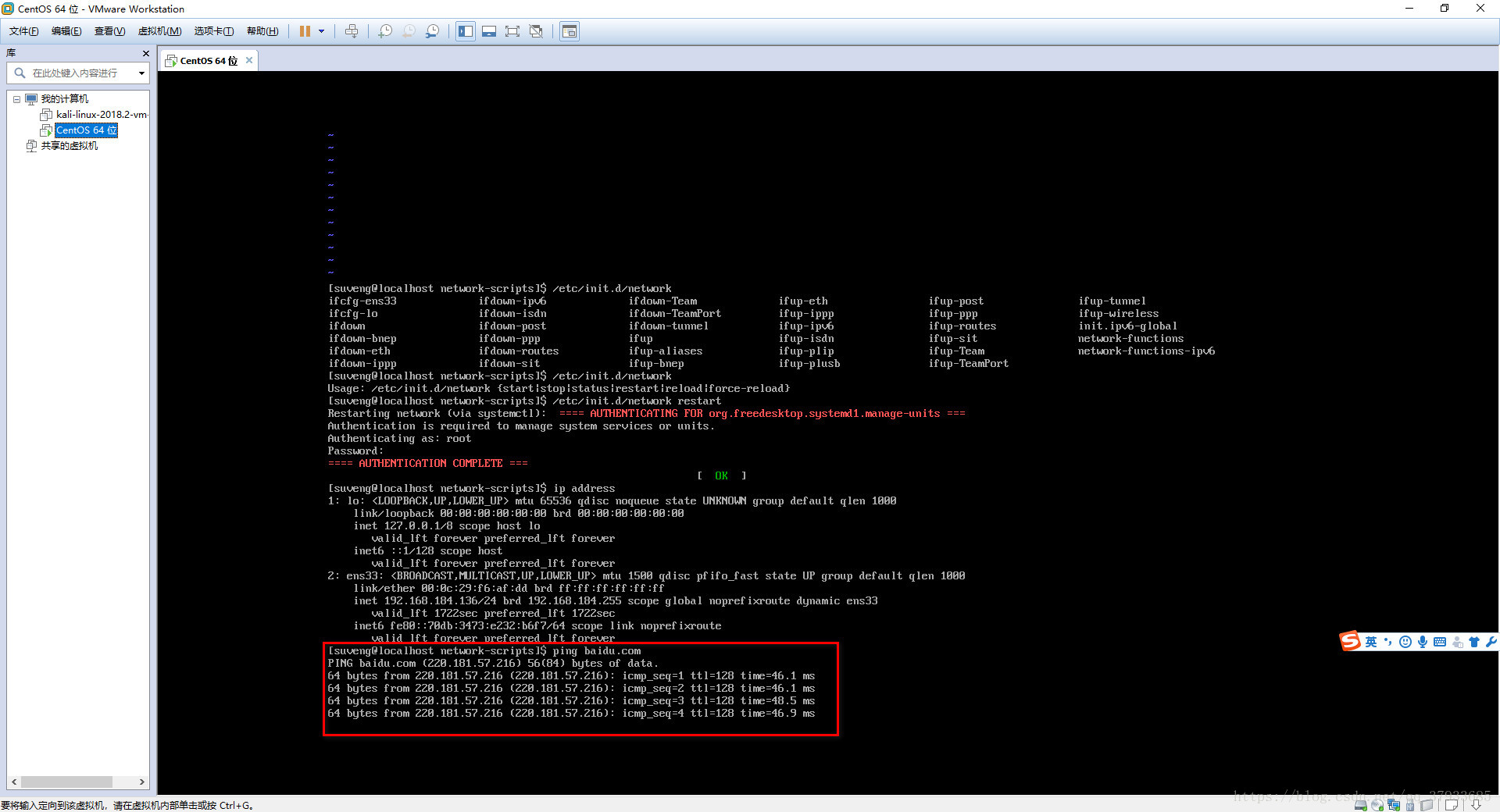Close the CentOS 64 位 tab
This screenshot has width=1500, height=812.
[249, 60]
